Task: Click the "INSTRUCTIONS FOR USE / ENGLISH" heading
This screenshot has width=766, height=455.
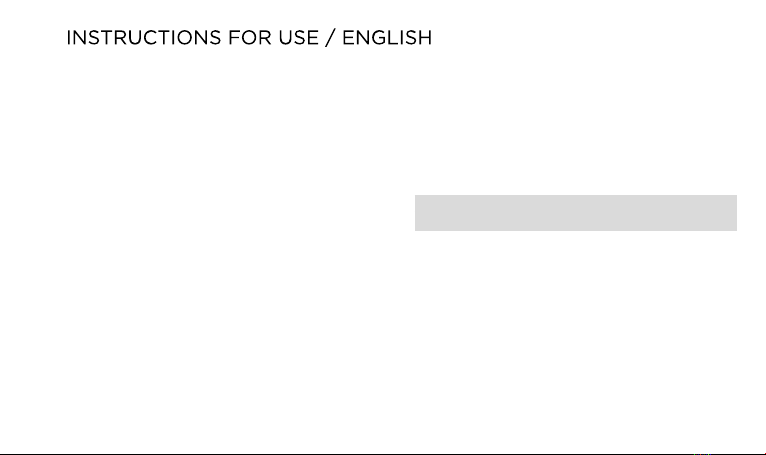Action: (249, 38)
